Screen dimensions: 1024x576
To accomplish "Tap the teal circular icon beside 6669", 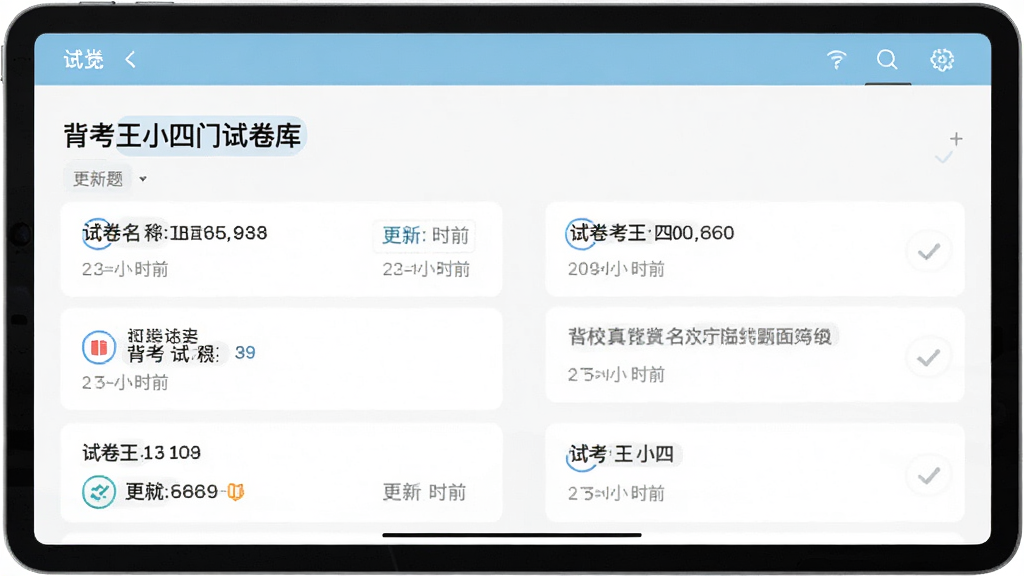I will pyautogui.click(x=99, y=492).
